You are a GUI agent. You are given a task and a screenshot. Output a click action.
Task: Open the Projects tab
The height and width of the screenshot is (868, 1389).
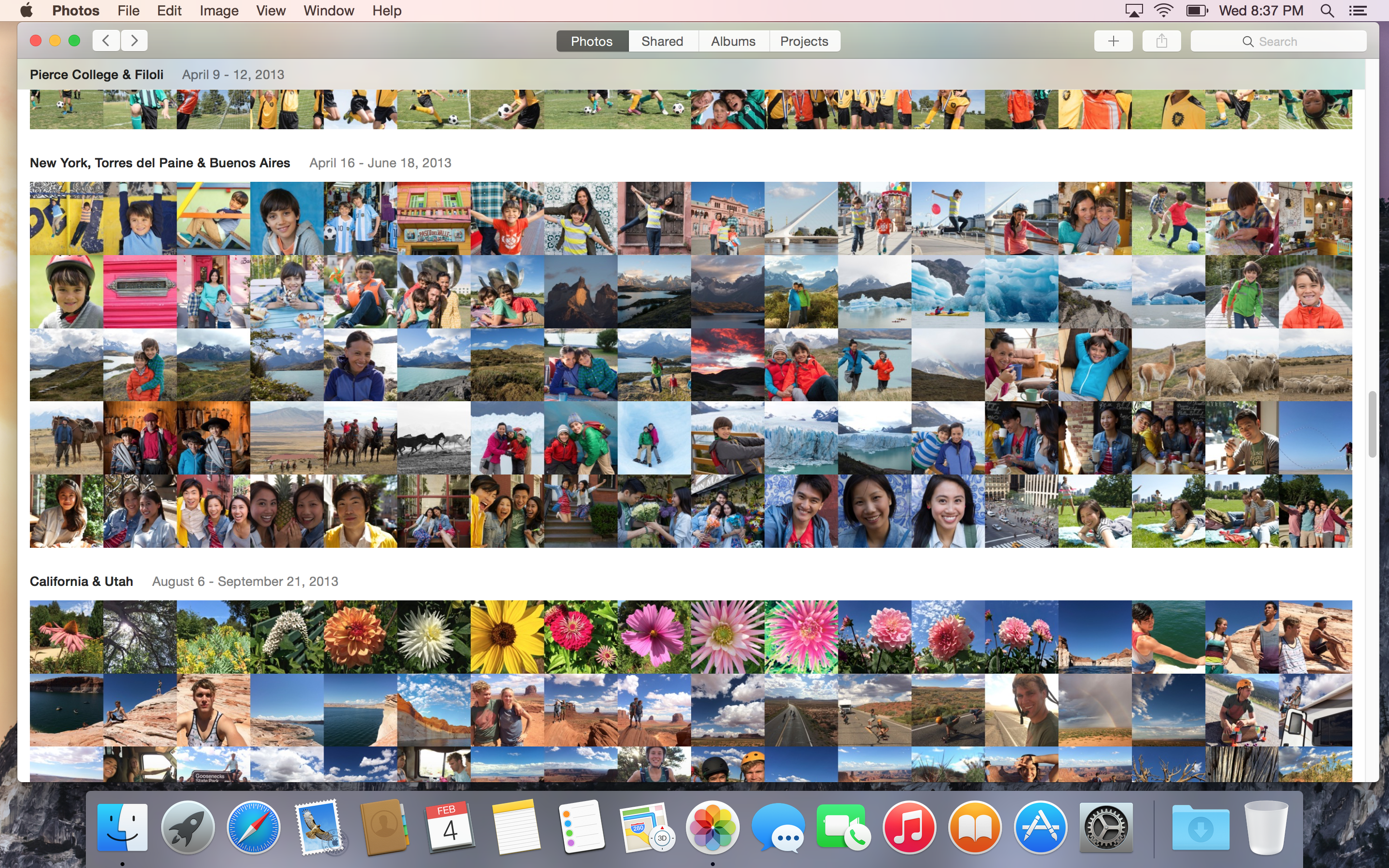[804, 41]
